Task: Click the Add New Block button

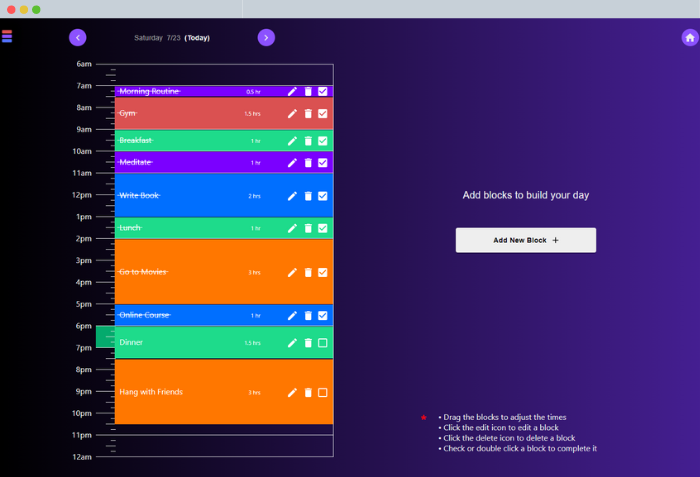Action: coord(525,240)
